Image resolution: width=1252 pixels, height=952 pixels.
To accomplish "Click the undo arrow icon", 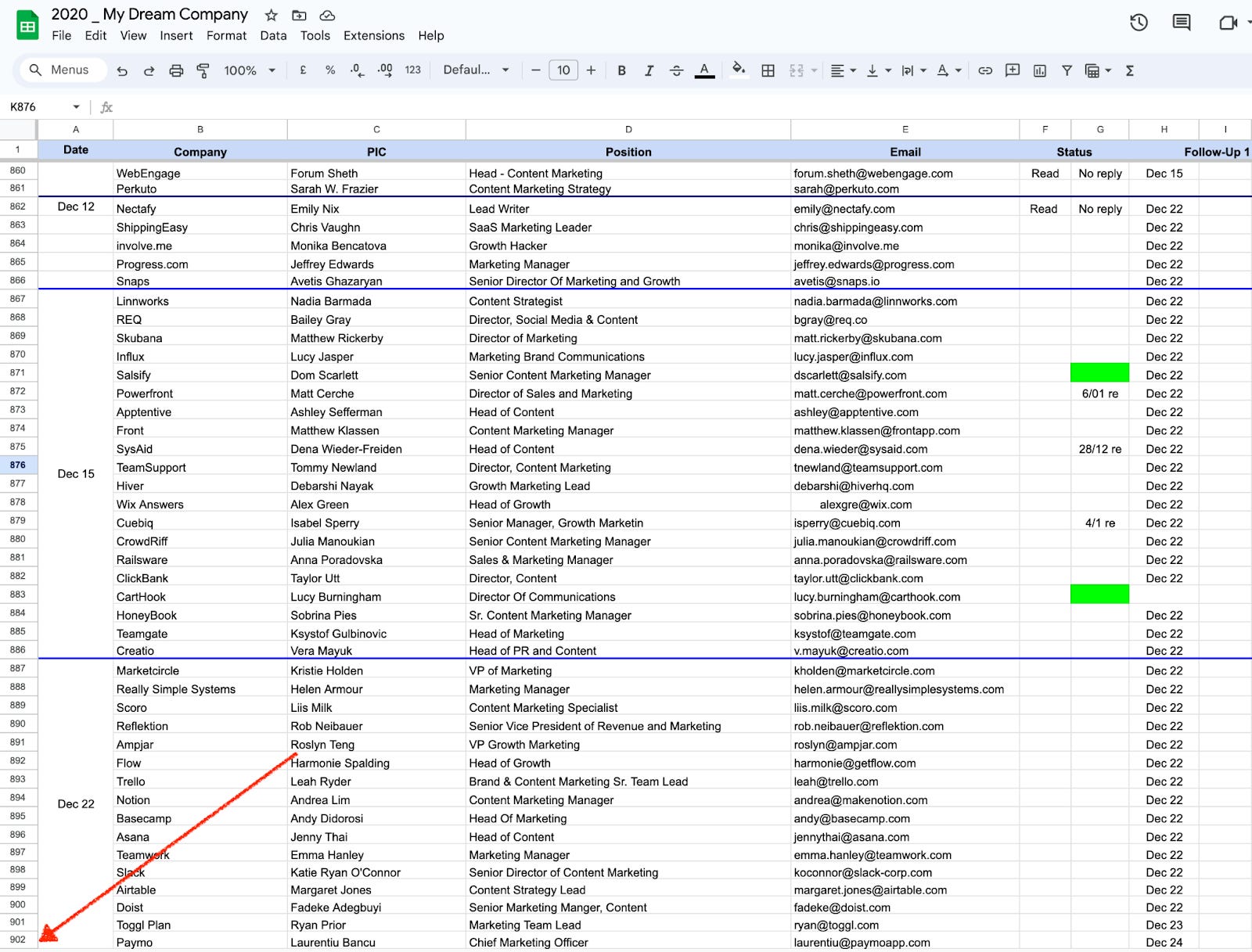I will tap(122, 70).
